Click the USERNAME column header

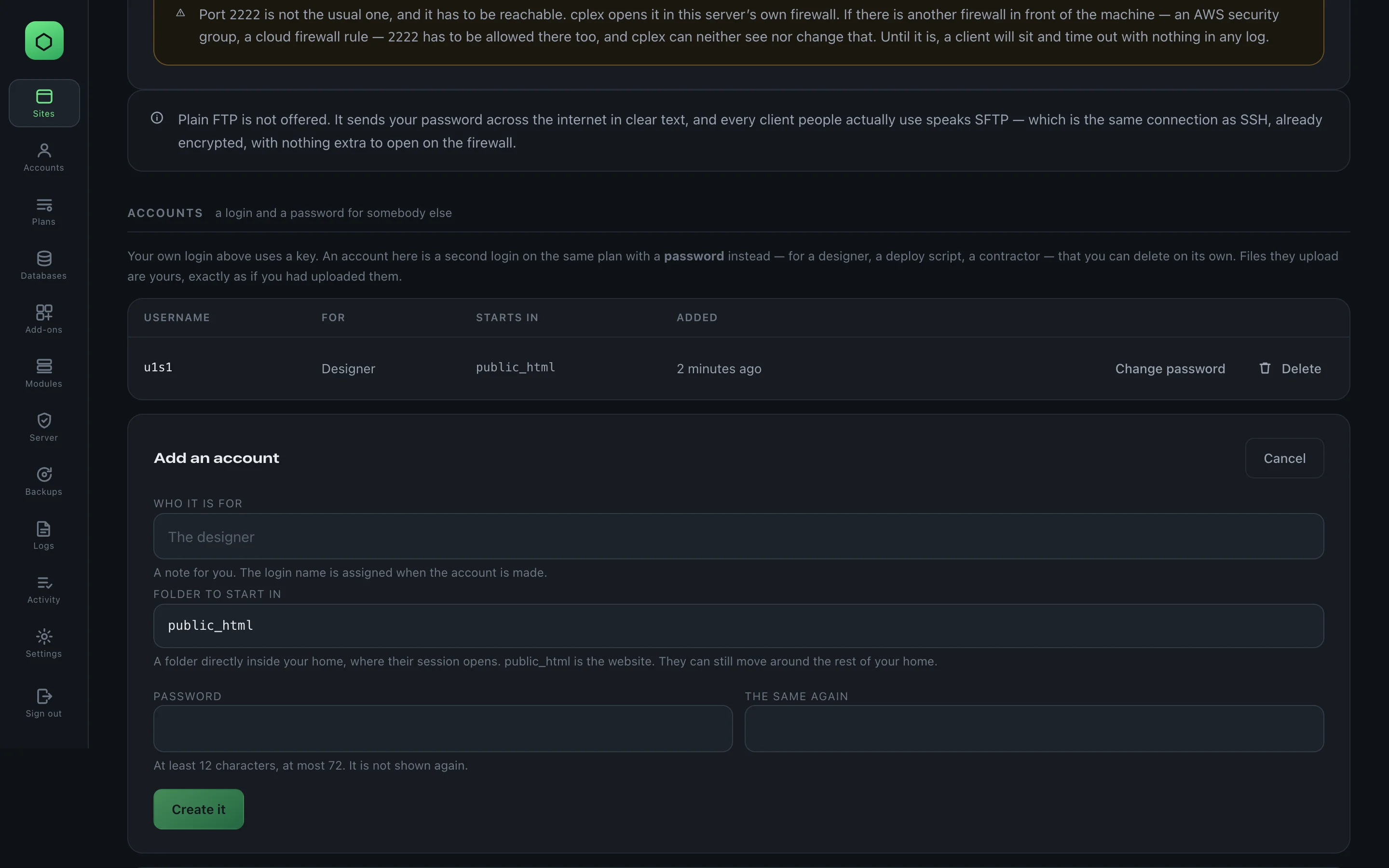pyautogui.click(x=177, y=317)
